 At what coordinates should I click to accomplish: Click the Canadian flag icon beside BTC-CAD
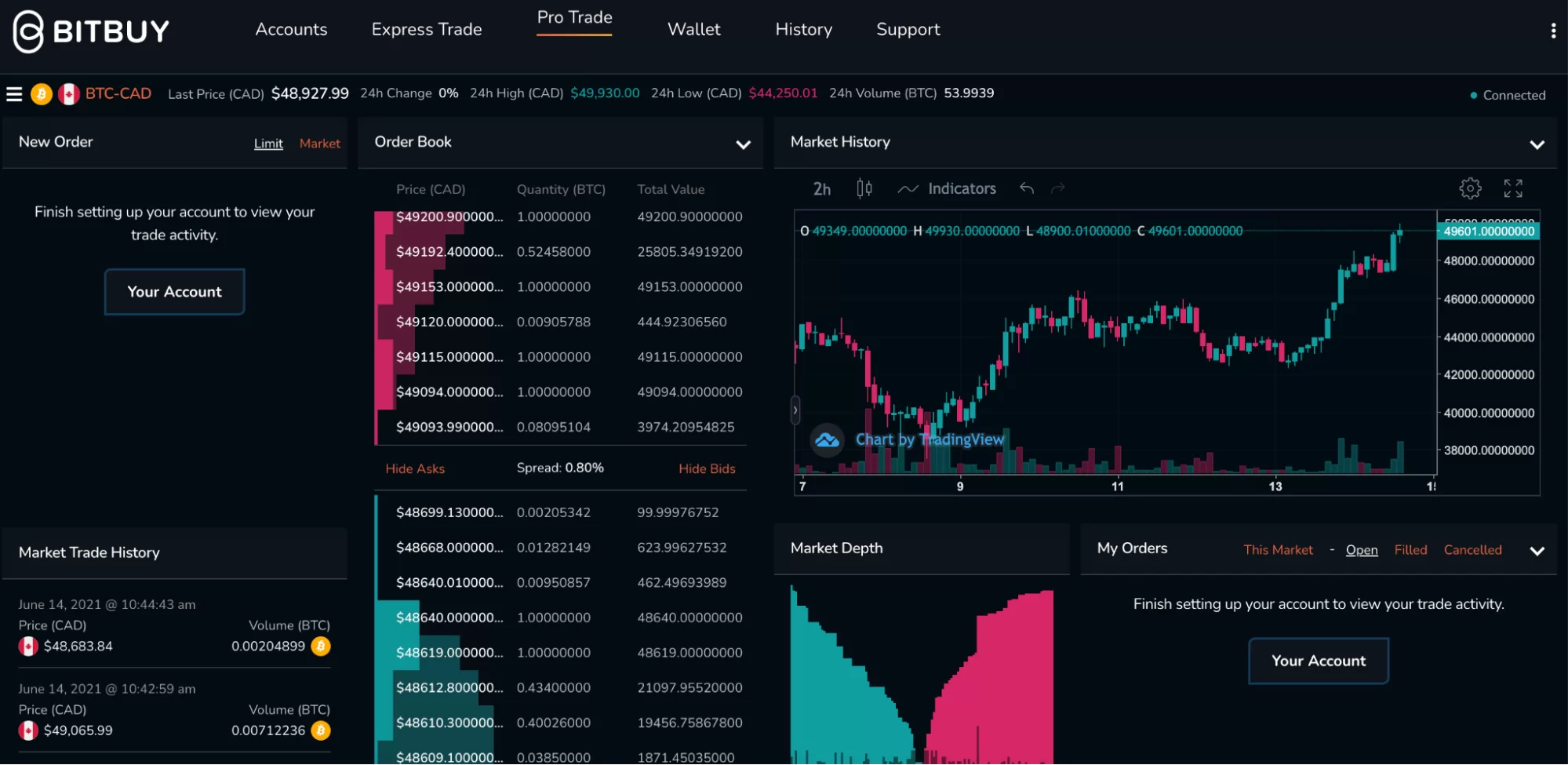[69, 94]
